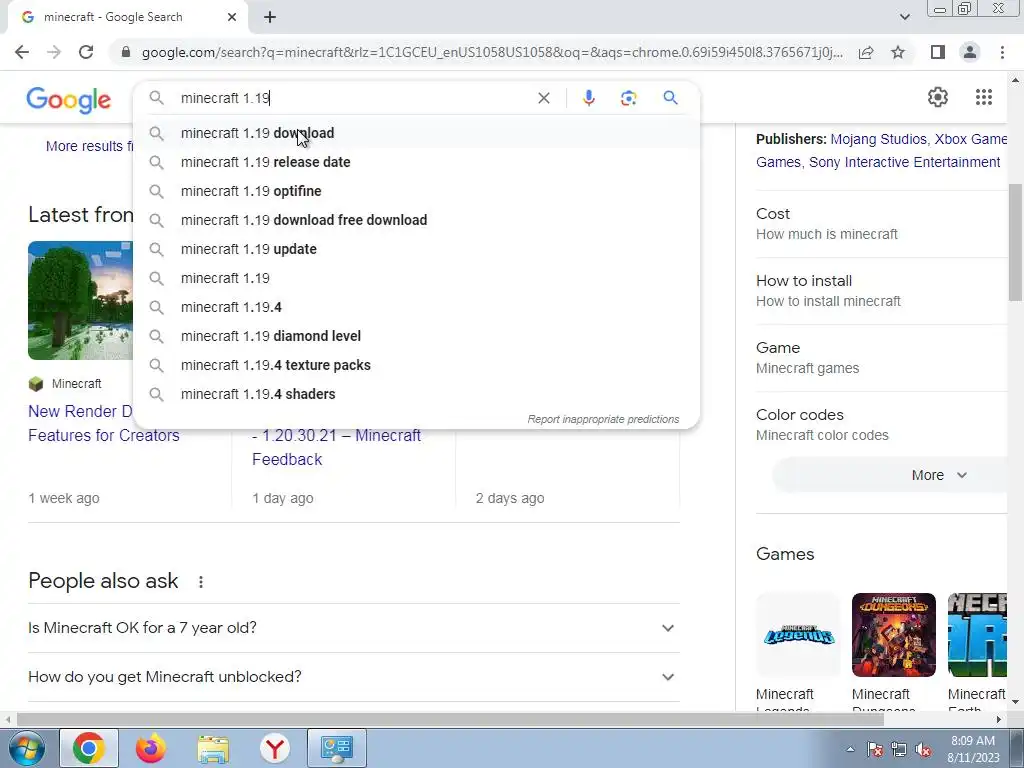Open the forest Minecraft news thumbnail
The width and height of the screenshot is (1024, 768).
tap(80, 300)
